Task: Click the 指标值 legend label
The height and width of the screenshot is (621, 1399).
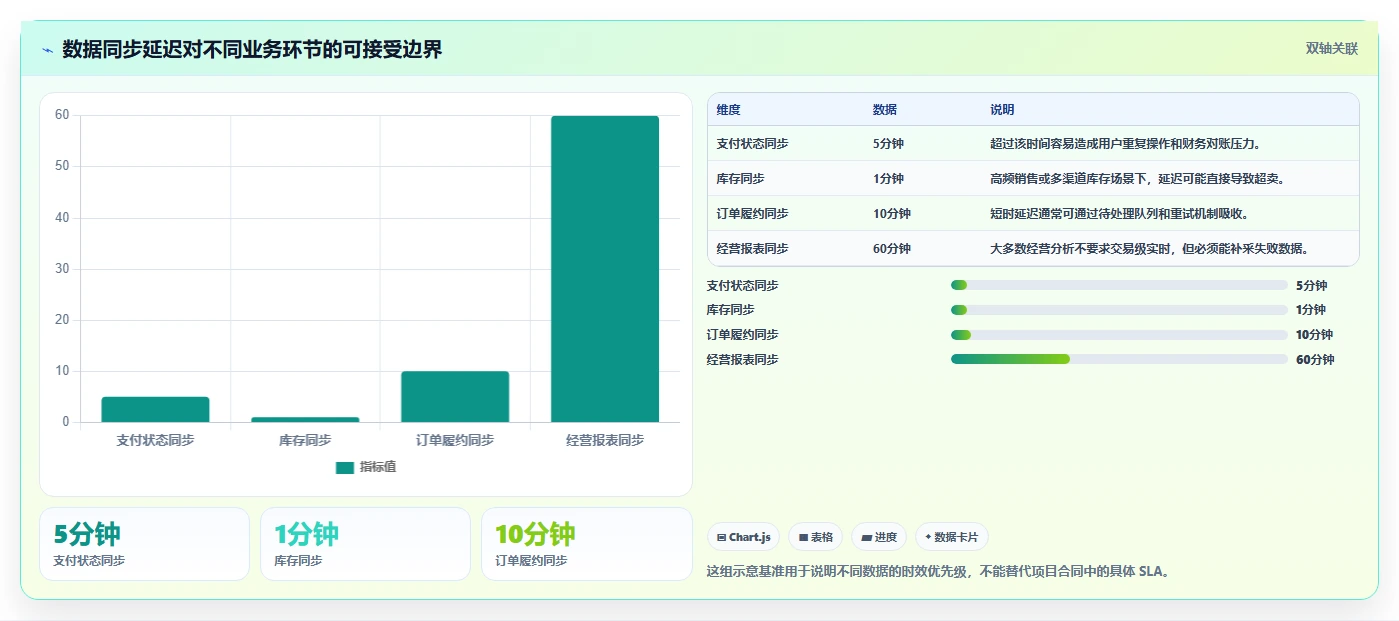Action: 378,467
